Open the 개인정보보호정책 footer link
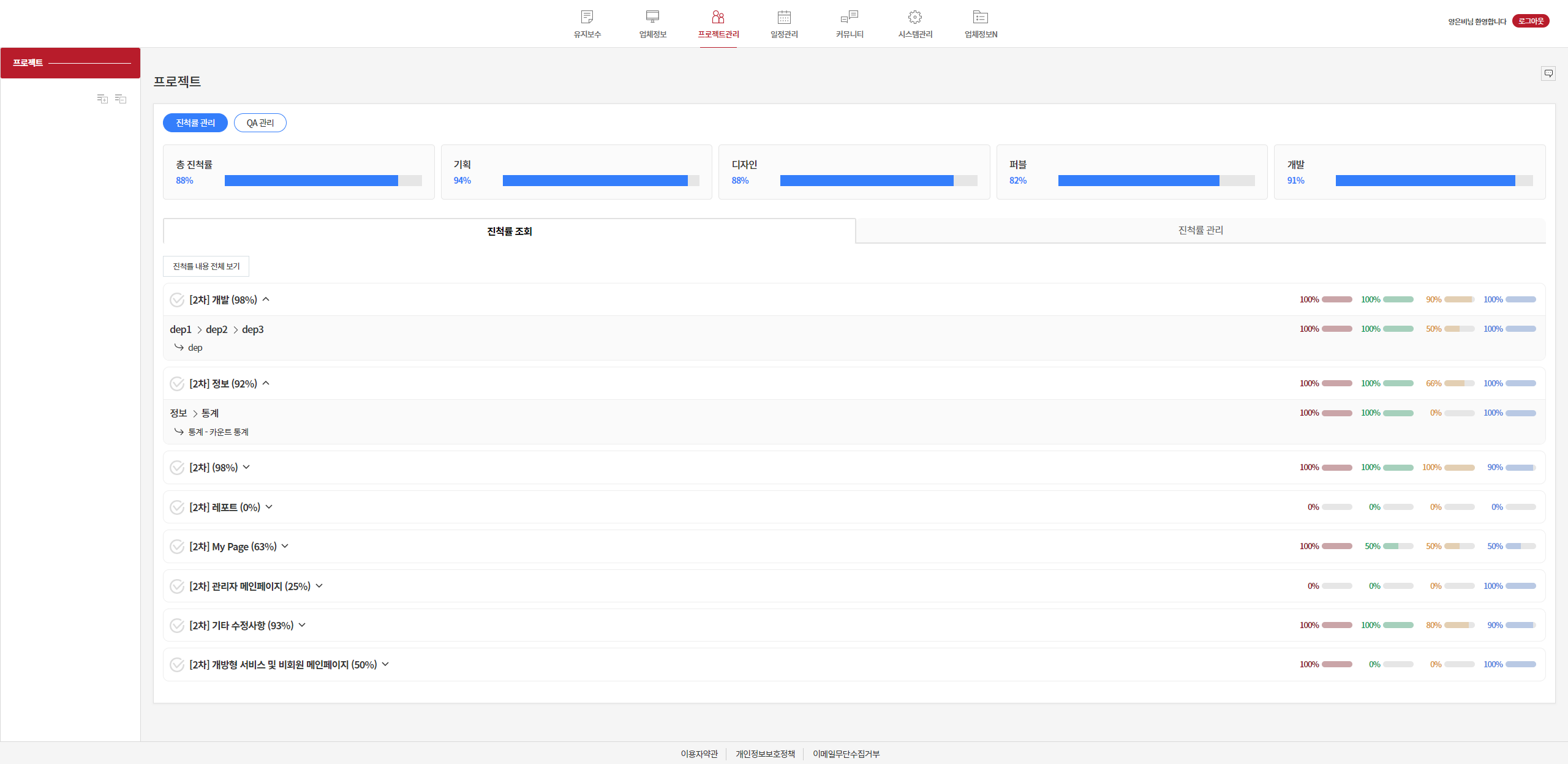This screenshot has height=764, width=1568. tap(765, 754)
